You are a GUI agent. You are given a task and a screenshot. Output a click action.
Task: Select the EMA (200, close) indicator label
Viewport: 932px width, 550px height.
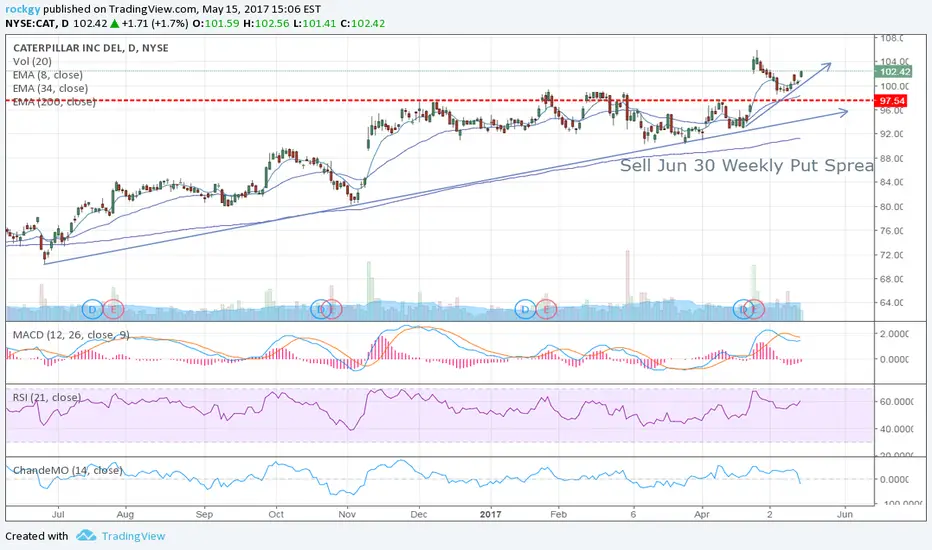(x=54, y=102)
